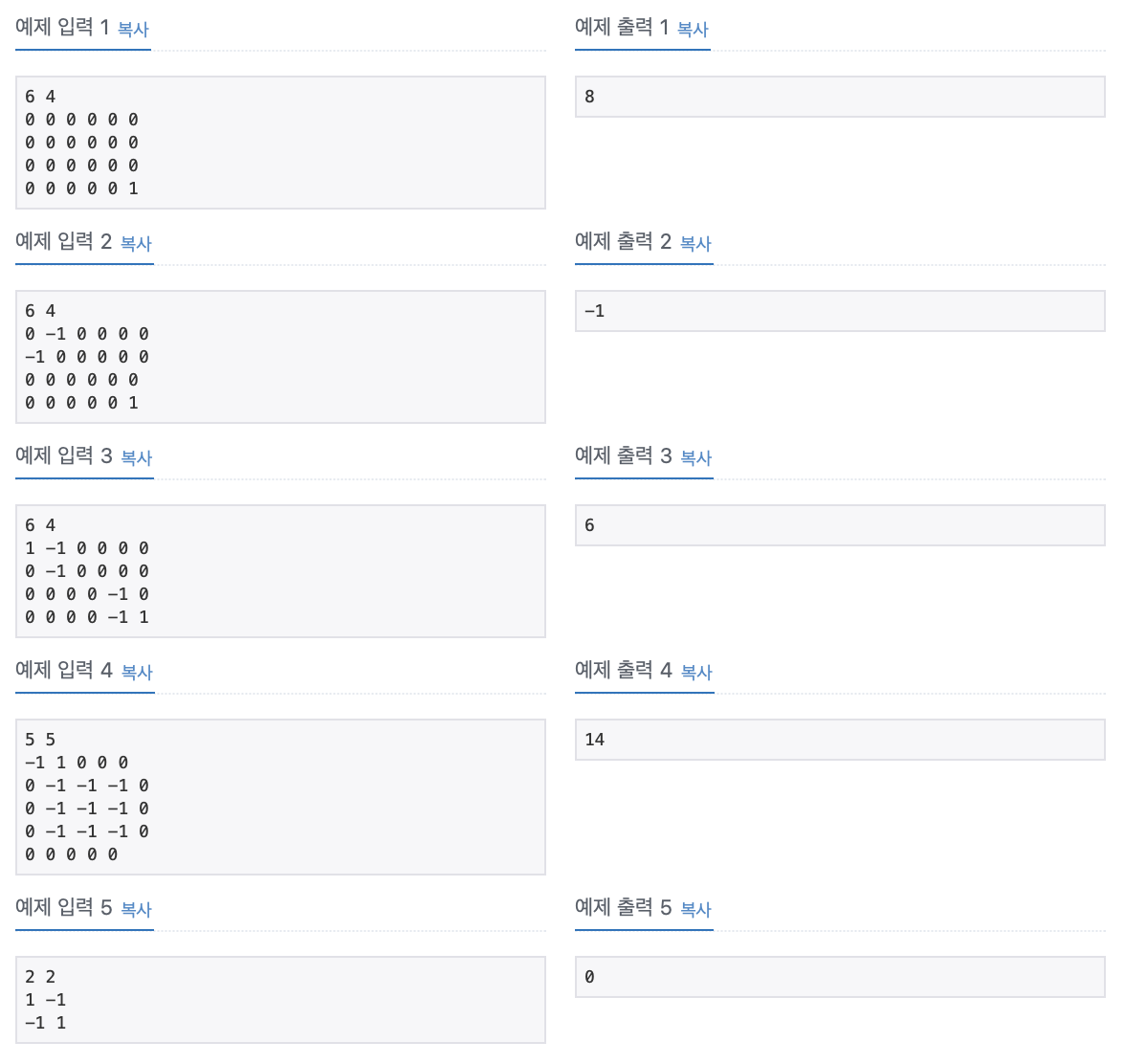
Task: Copy 예제 출력 5 sample output
Action: 695,910
